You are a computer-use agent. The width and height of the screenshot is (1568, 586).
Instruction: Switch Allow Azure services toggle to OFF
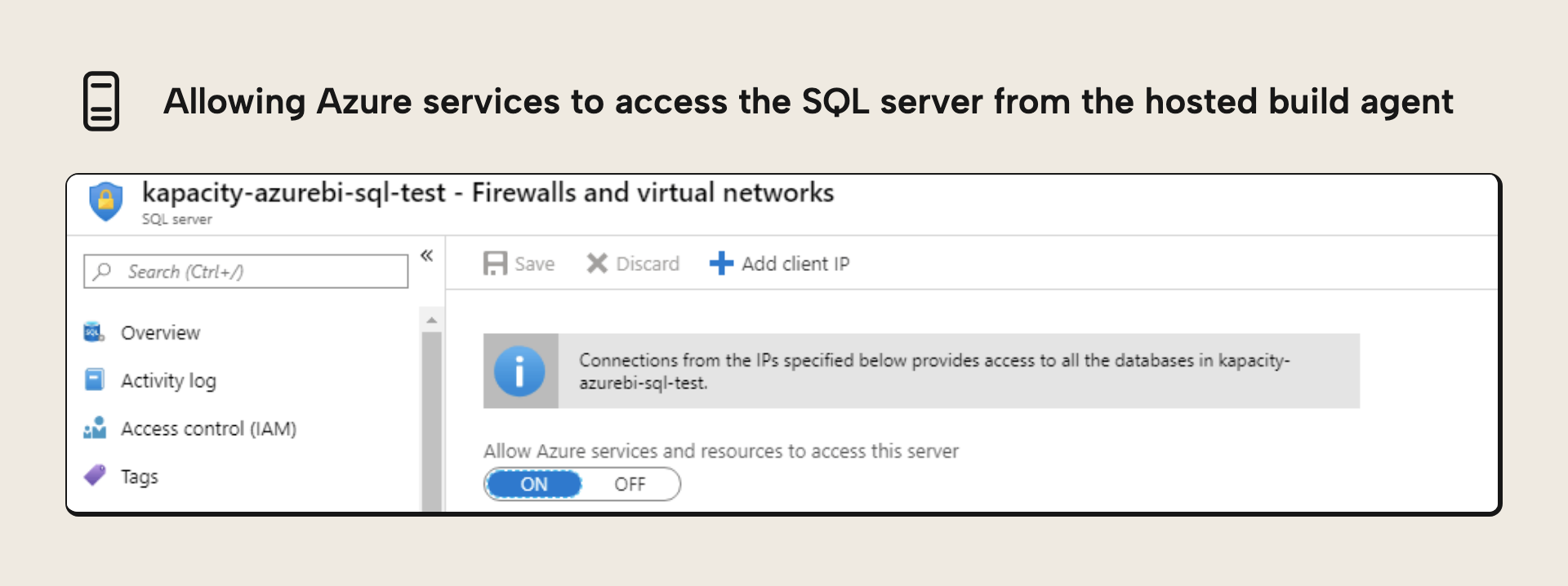(x=630, y=484)
